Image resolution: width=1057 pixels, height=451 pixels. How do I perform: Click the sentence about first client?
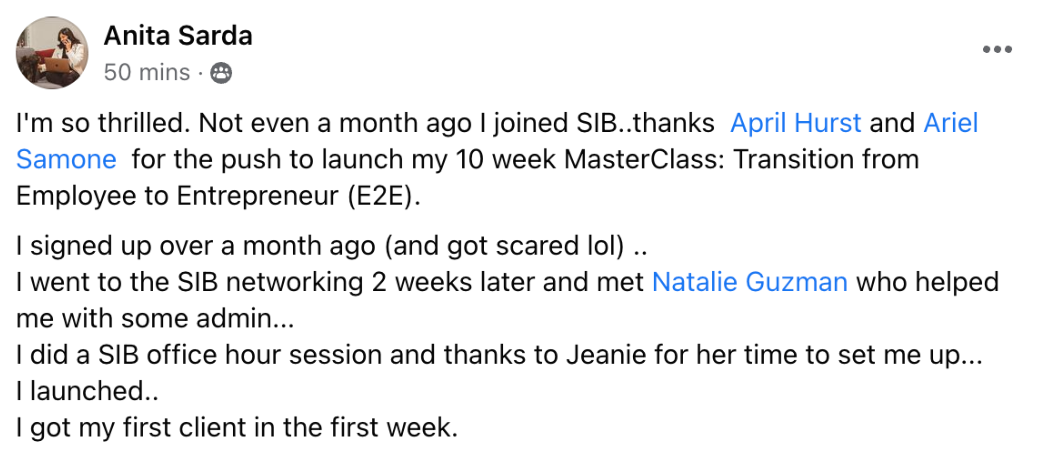[237, 427]
